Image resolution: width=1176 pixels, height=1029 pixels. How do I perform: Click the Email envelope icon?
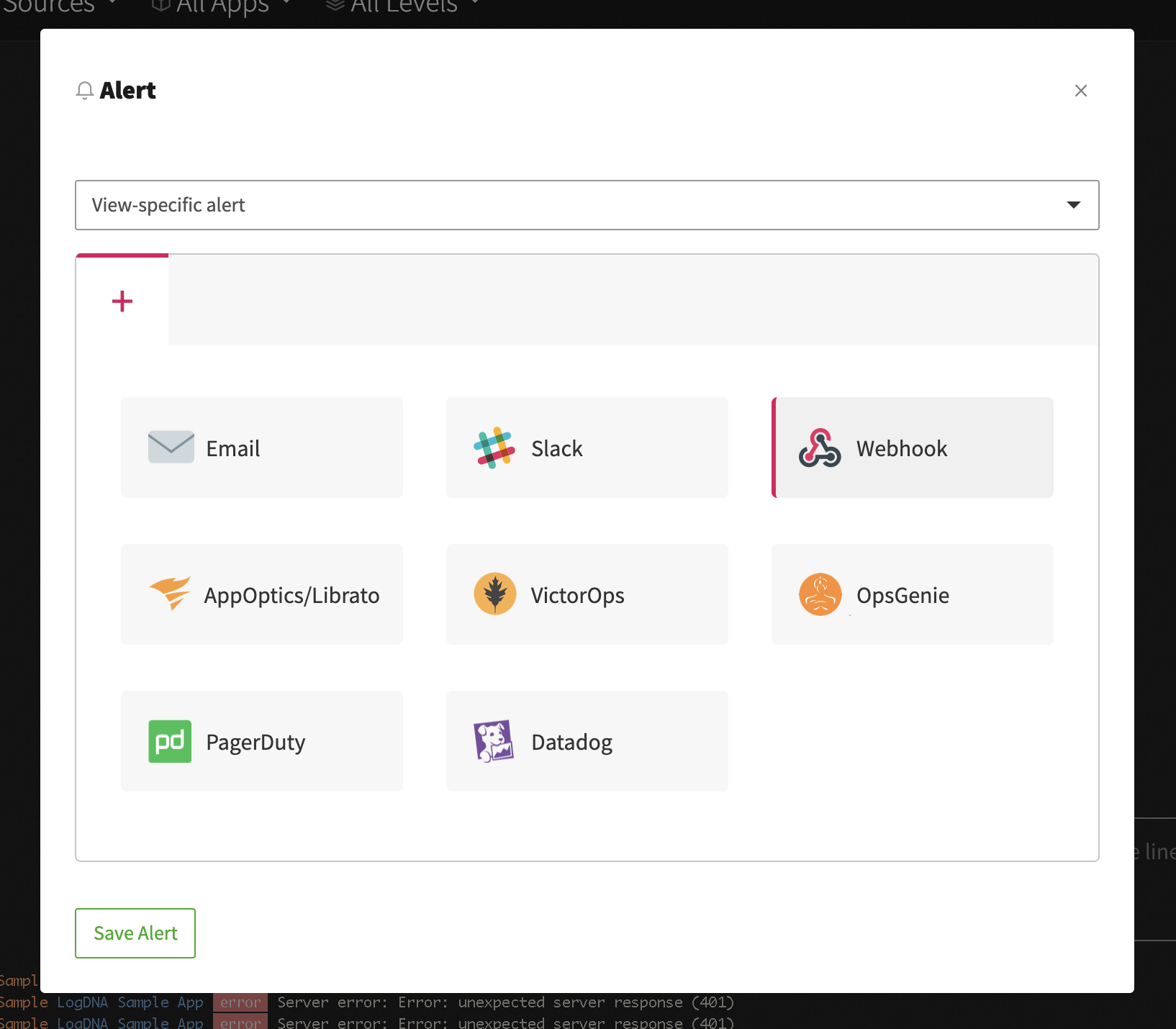click(x=171, y=447)
